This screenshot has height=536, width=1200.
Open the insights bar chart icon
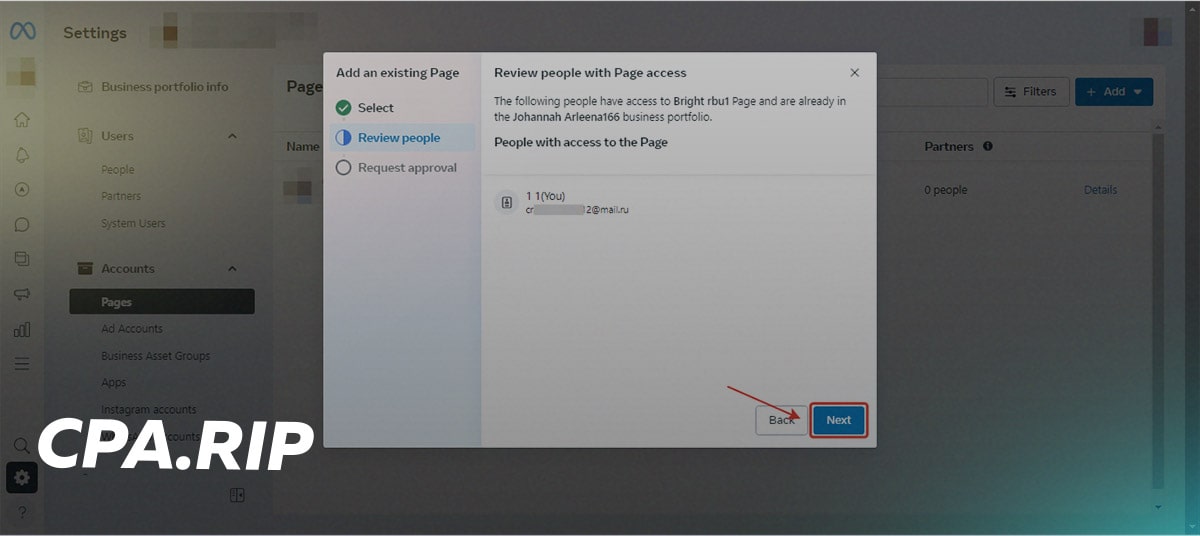[22, 329]
